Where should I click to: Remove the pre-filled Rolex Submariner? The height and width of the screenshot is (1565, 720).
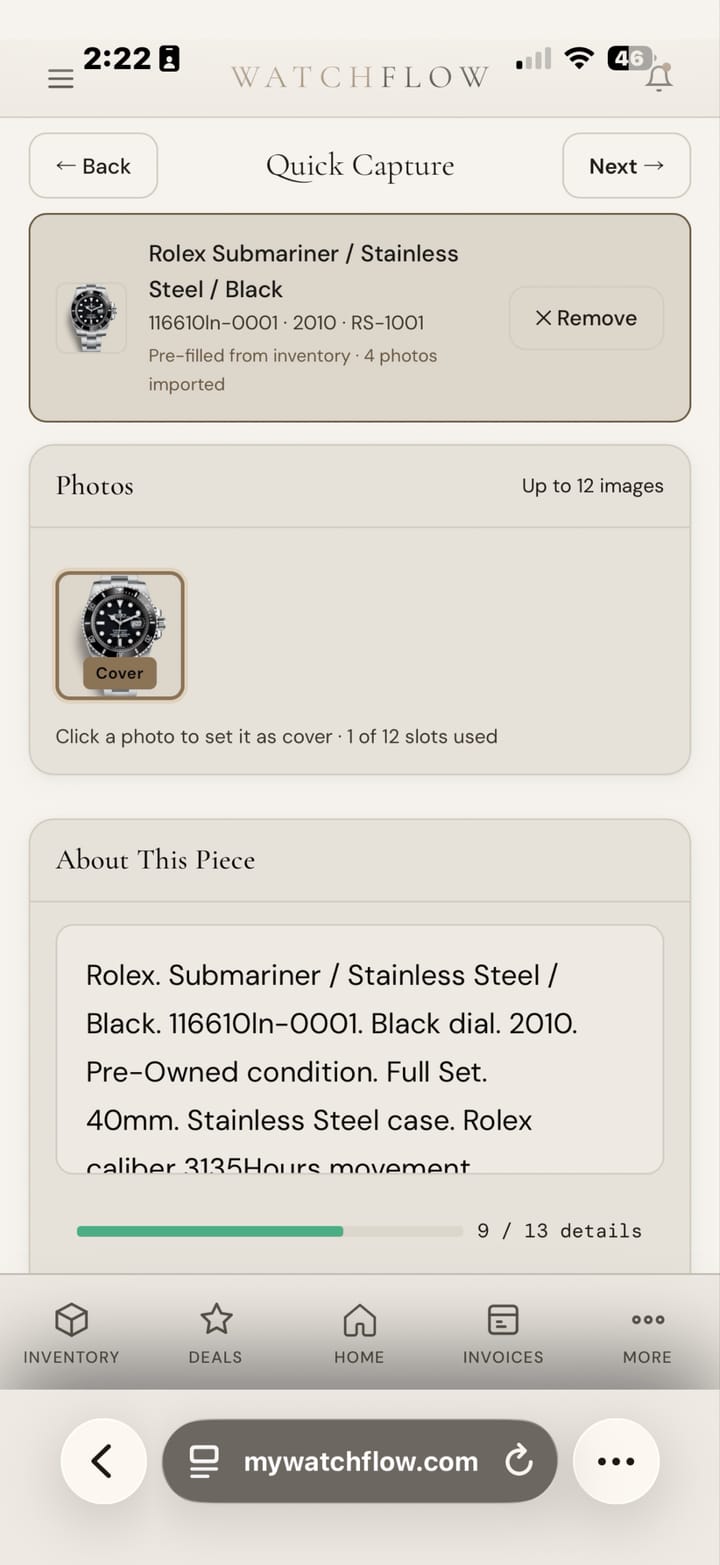pyautogui.click(x=586, y=318)
